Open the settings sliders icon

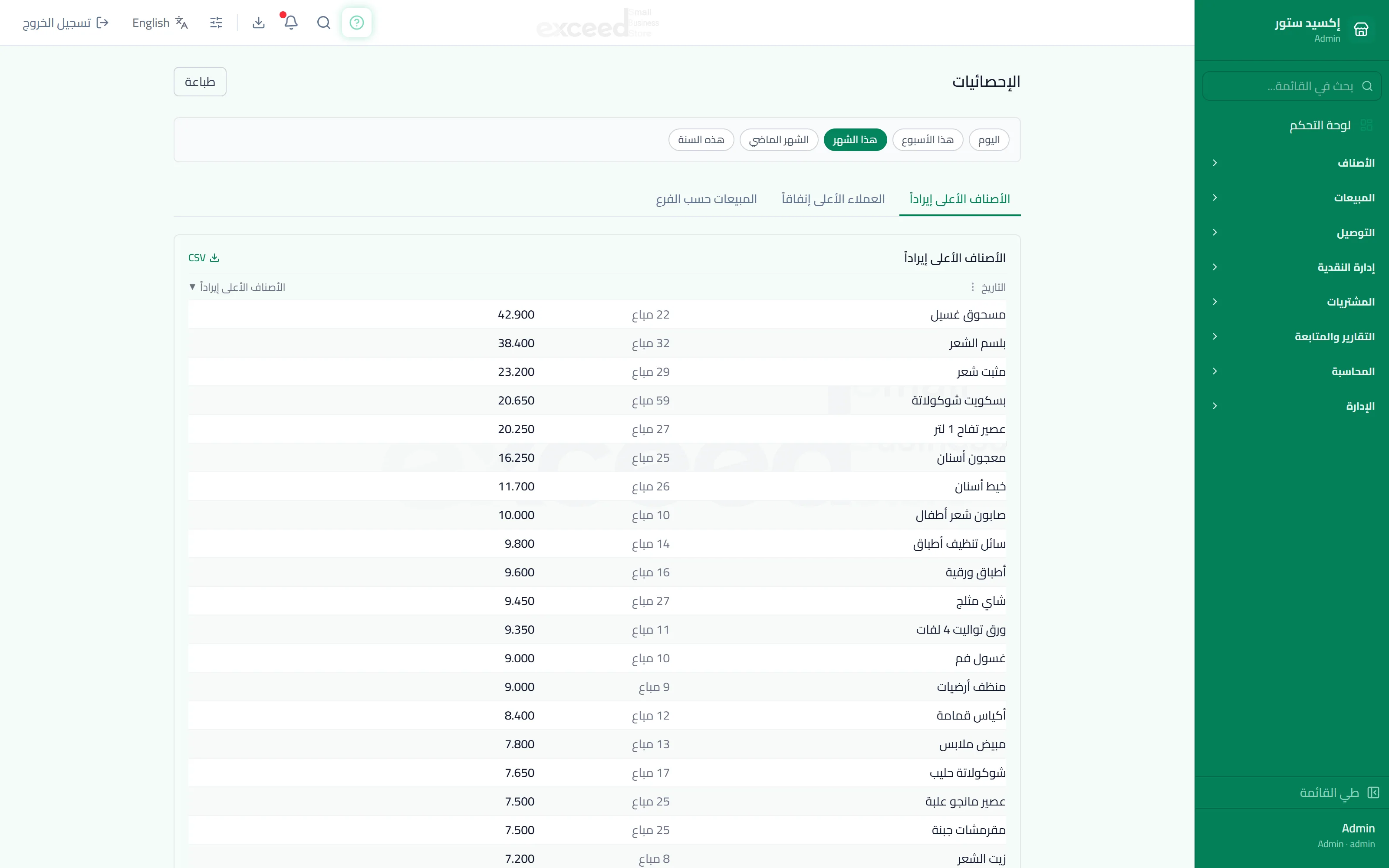coord(216,23)
